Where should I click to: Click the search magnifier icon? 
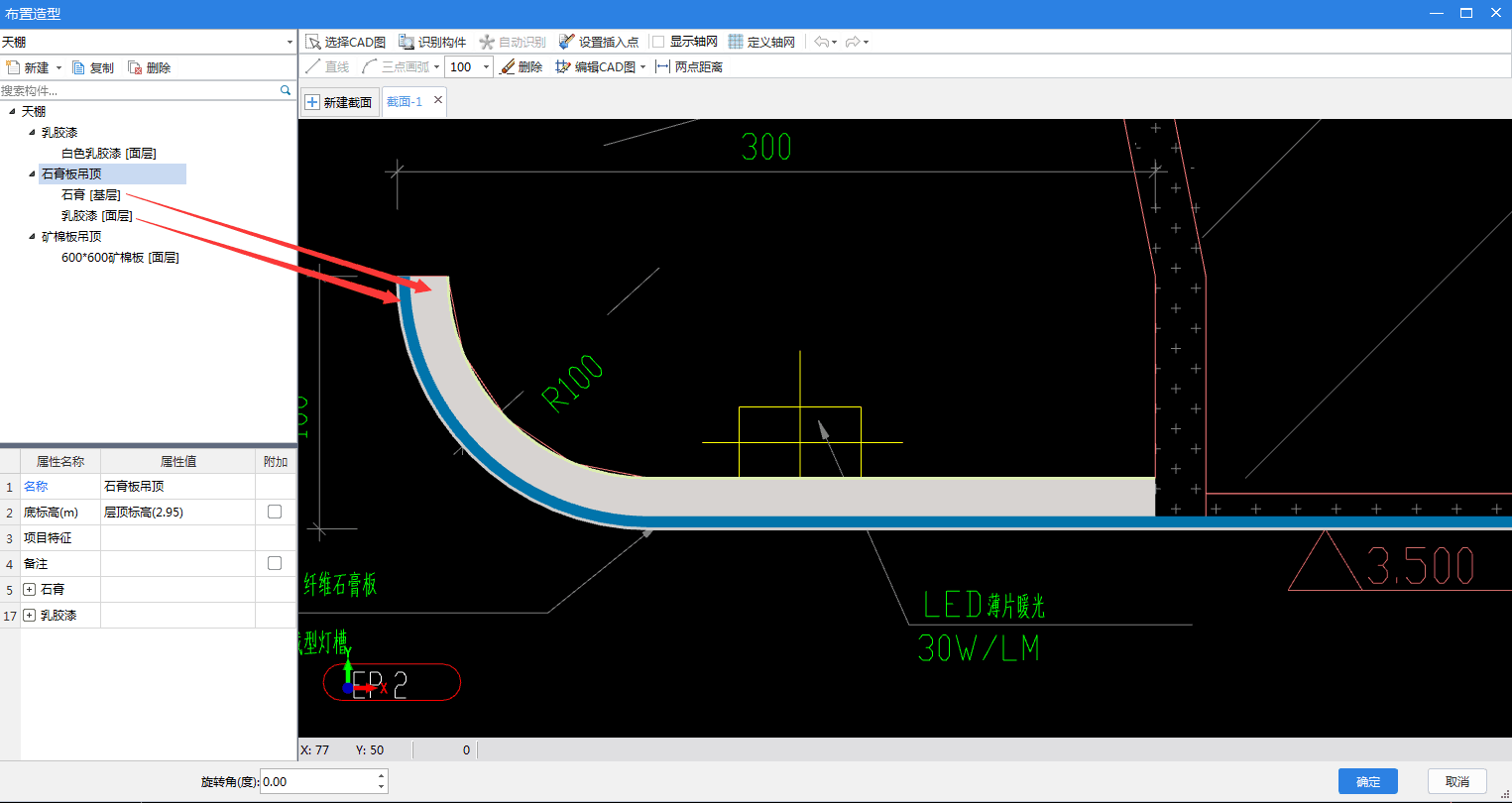pos(286,90)
